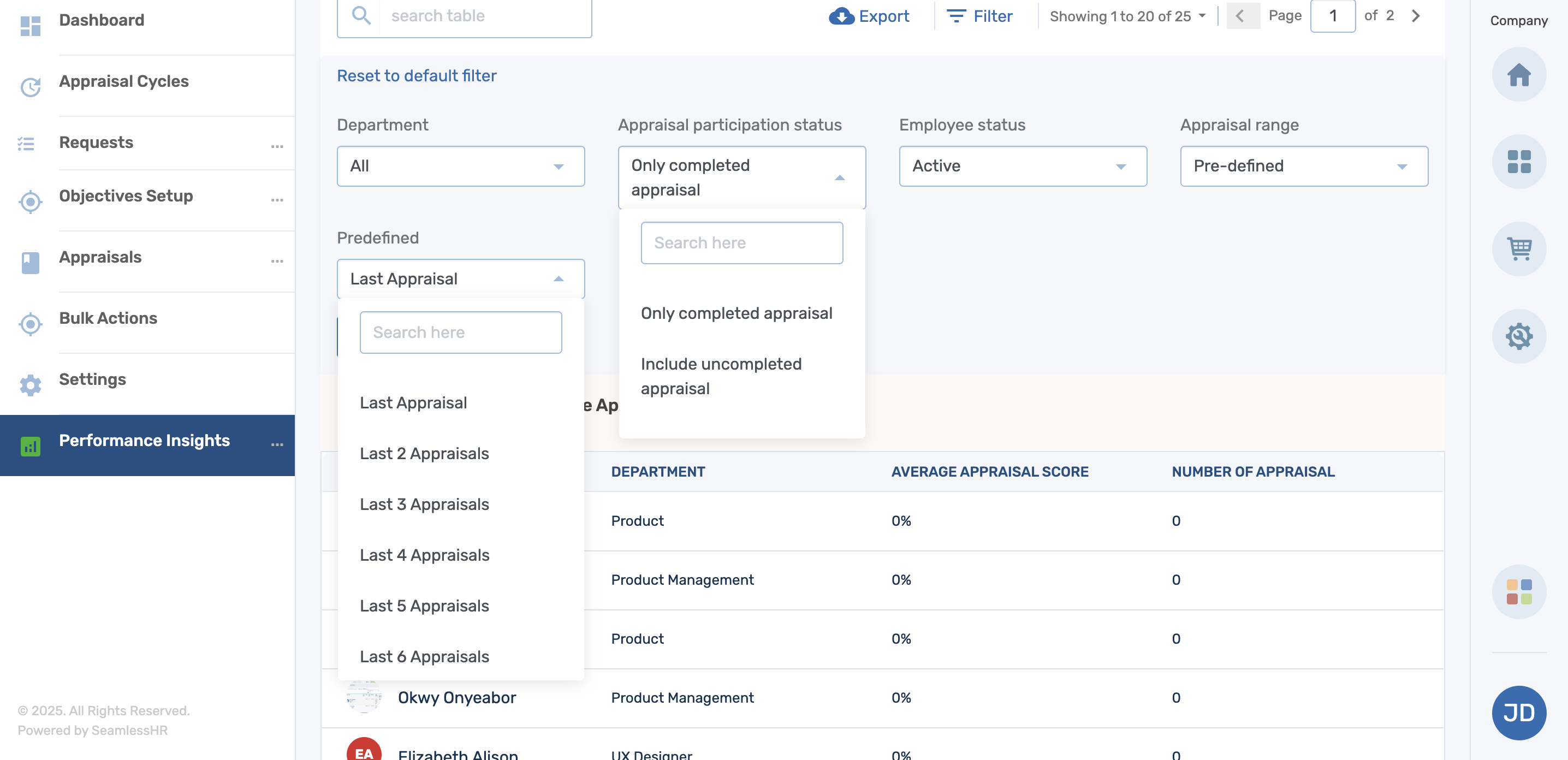Viewport: 1568px width, 760px height.
Task: Choose Include uncompleted appraisal option
Action: click(721, 376)
